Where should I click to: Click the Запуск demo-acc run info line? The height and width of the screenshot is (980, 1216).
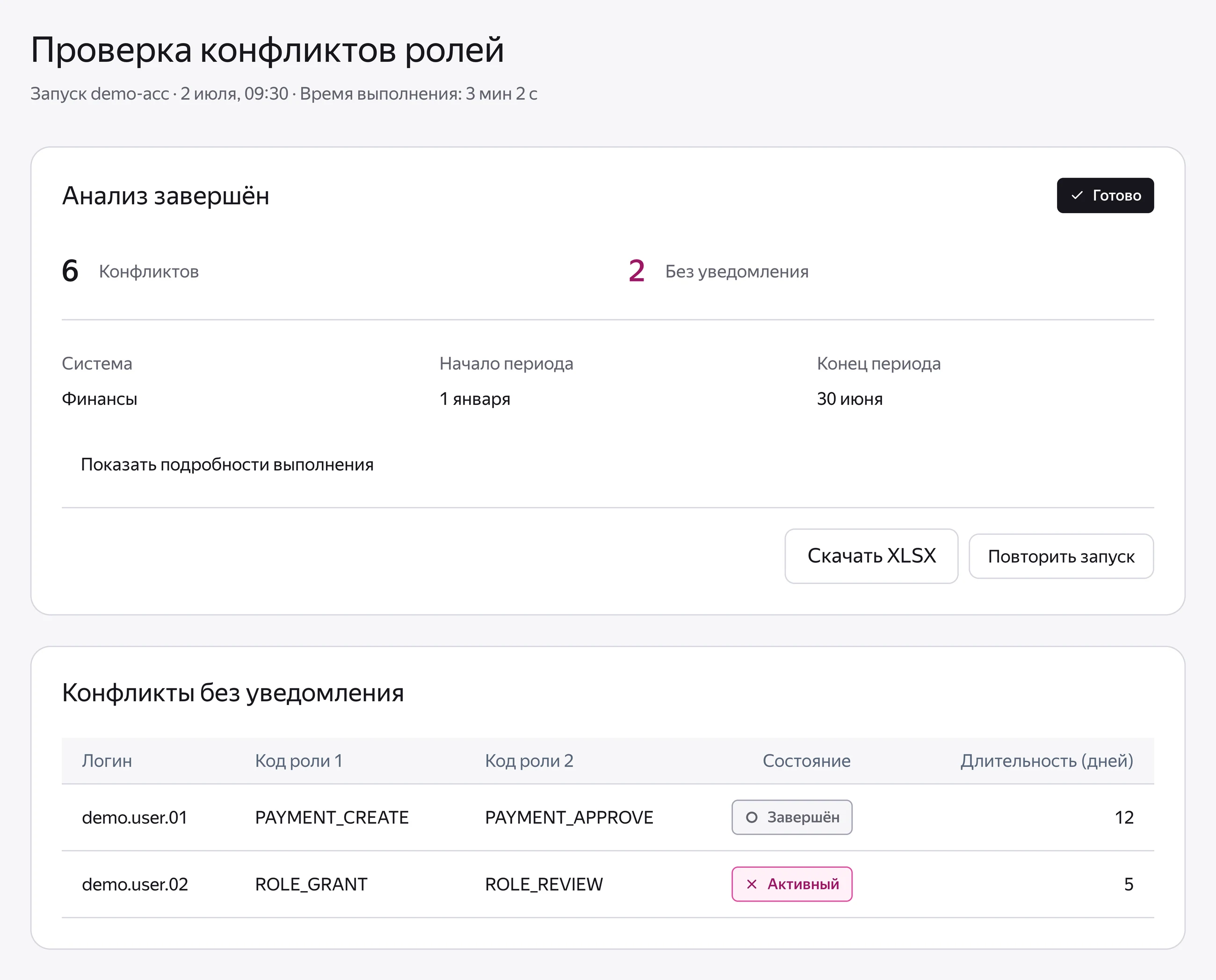[283, 94]
